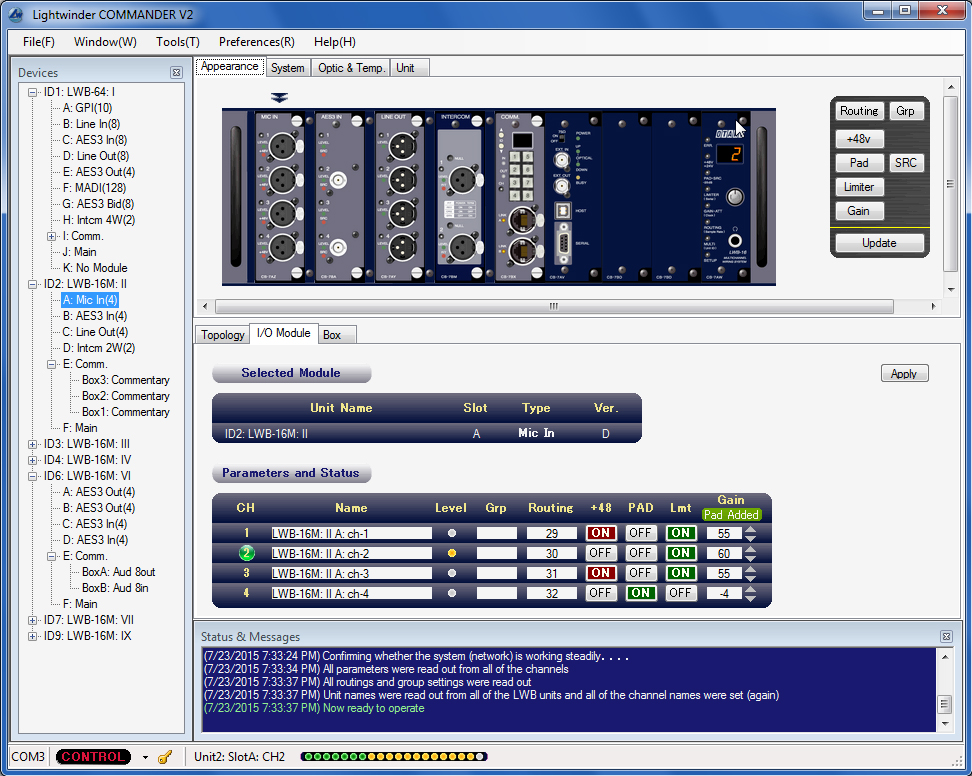
Task: Click the green channel 2 number badge
Action: (246, 553)
